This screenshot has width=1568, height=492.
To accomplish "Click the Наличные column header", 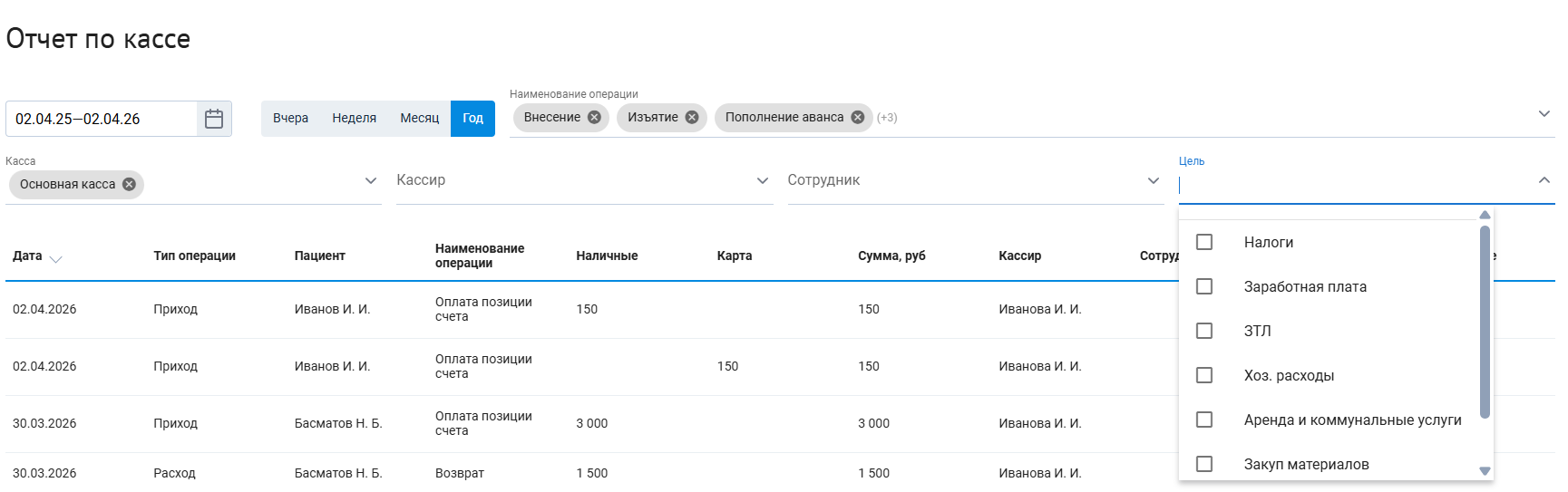I will coord(607,256).
